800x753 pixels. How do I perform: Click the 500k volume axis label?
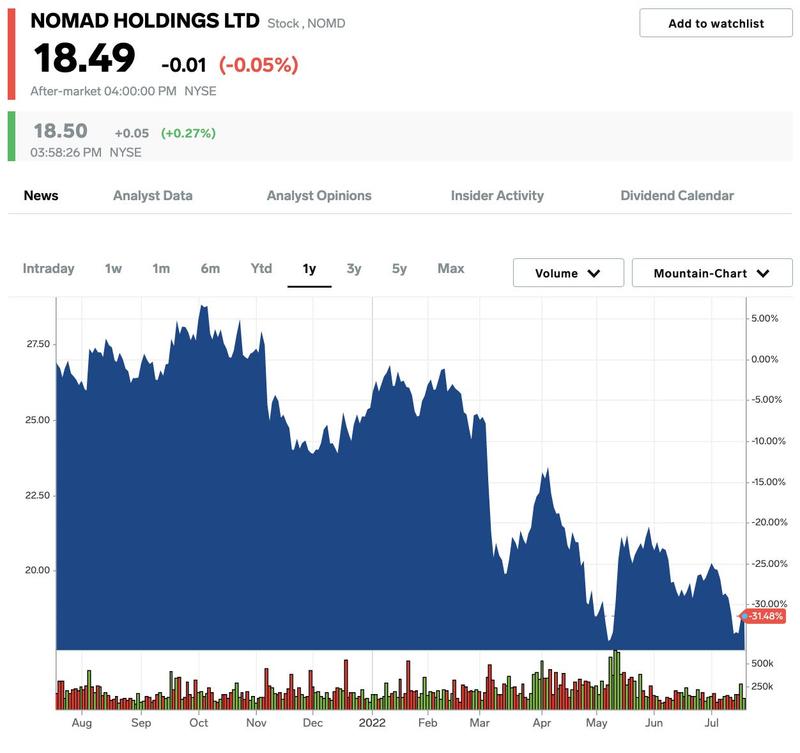click(762, 663)
